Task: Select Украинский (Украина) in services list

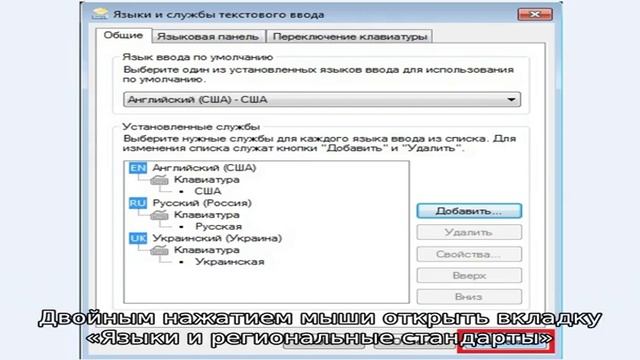Action: coord(217,238)
